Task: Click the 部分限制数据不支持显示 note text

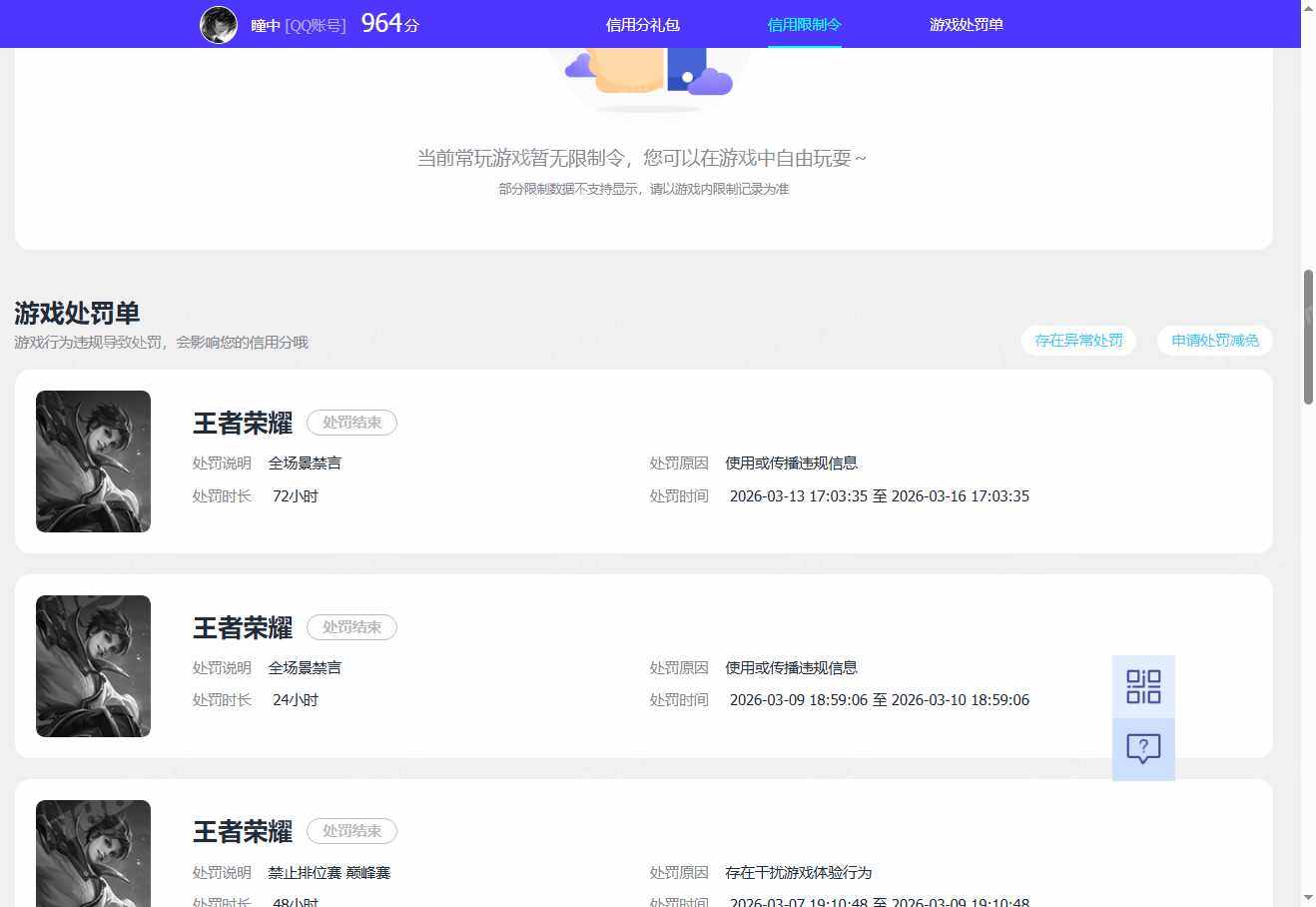Action: click(x=644, y=189)
